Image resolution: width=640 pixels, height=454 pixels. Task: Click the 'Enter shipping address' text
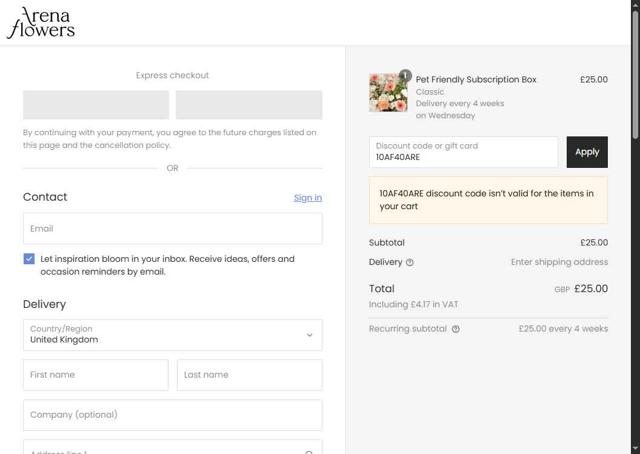pos(559,262)
